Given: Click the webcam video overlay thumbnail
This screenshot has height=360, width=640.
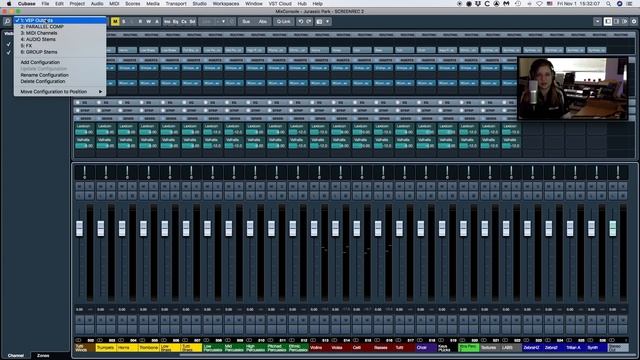Looking at the screenshot, I should coord(573,89).
